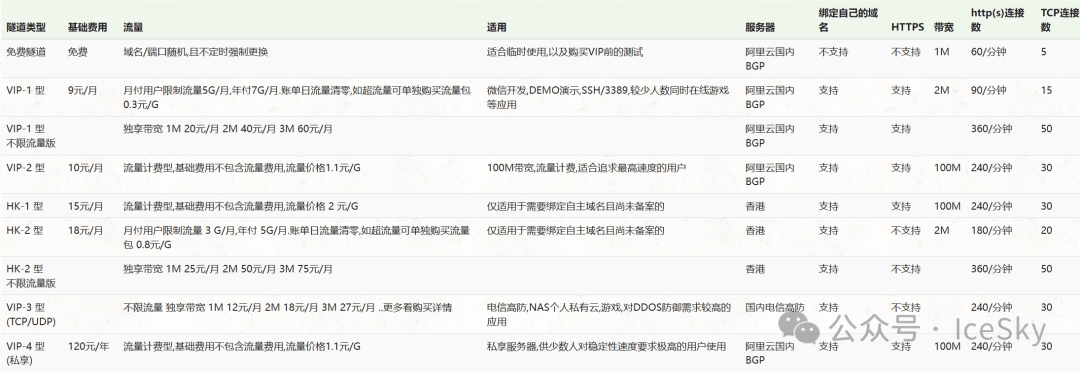
Task: Click the 18元/月 price in HK-2 row
Action: [87, 230]
